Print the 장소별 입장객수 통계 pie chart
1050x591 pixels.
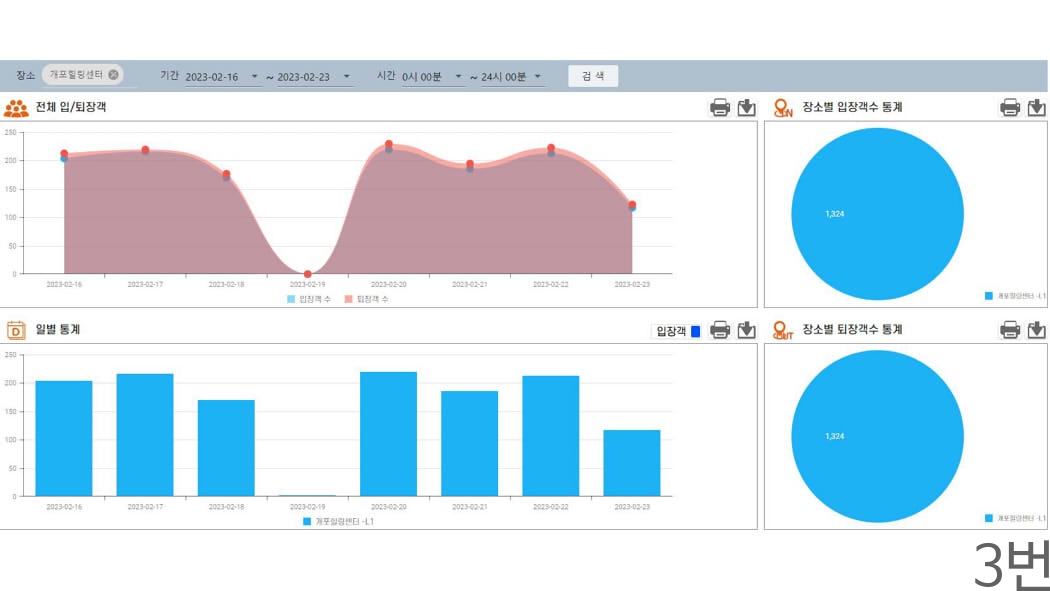tap(1010, 108)
